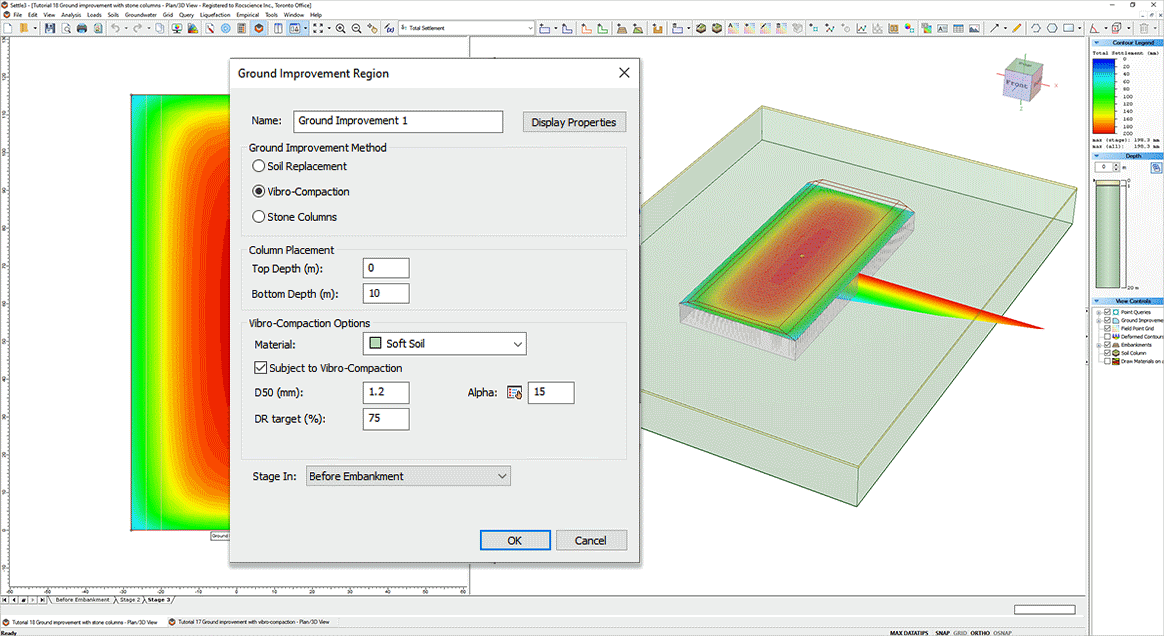Click the Save icon in the toolbar
Image resolution: width=1164 pixels, height=636 pixels.
point(50,28)
